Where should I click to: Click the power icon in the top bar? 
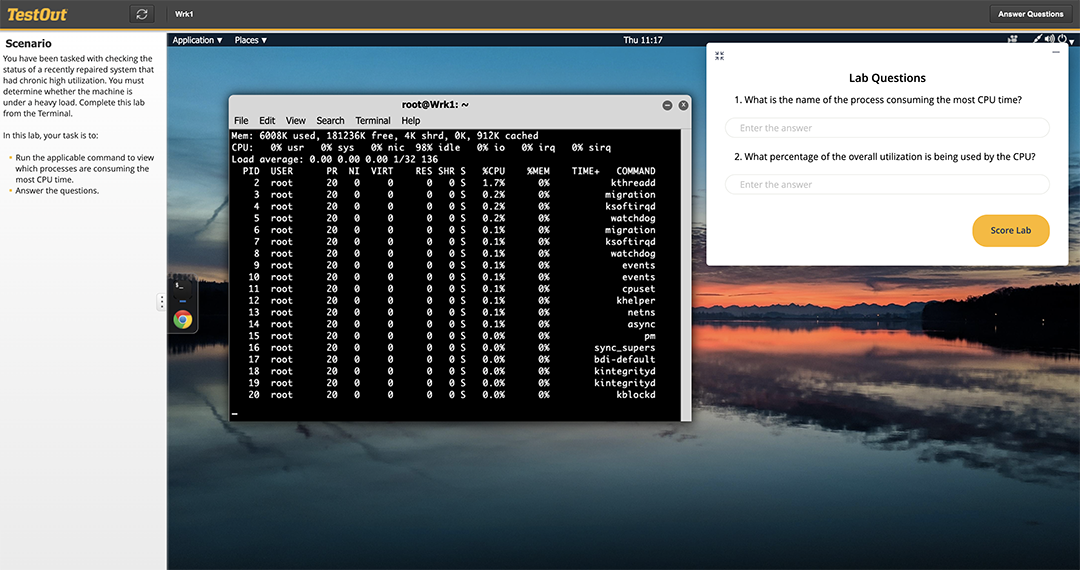click(x=1062, y=40)
